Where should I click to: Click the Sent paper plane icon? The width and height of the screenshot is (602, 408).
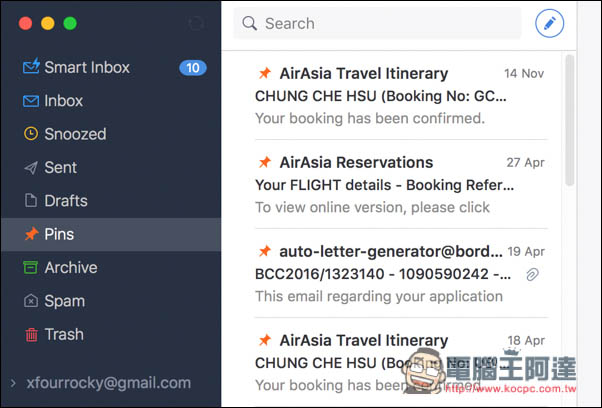pos(31,167)
